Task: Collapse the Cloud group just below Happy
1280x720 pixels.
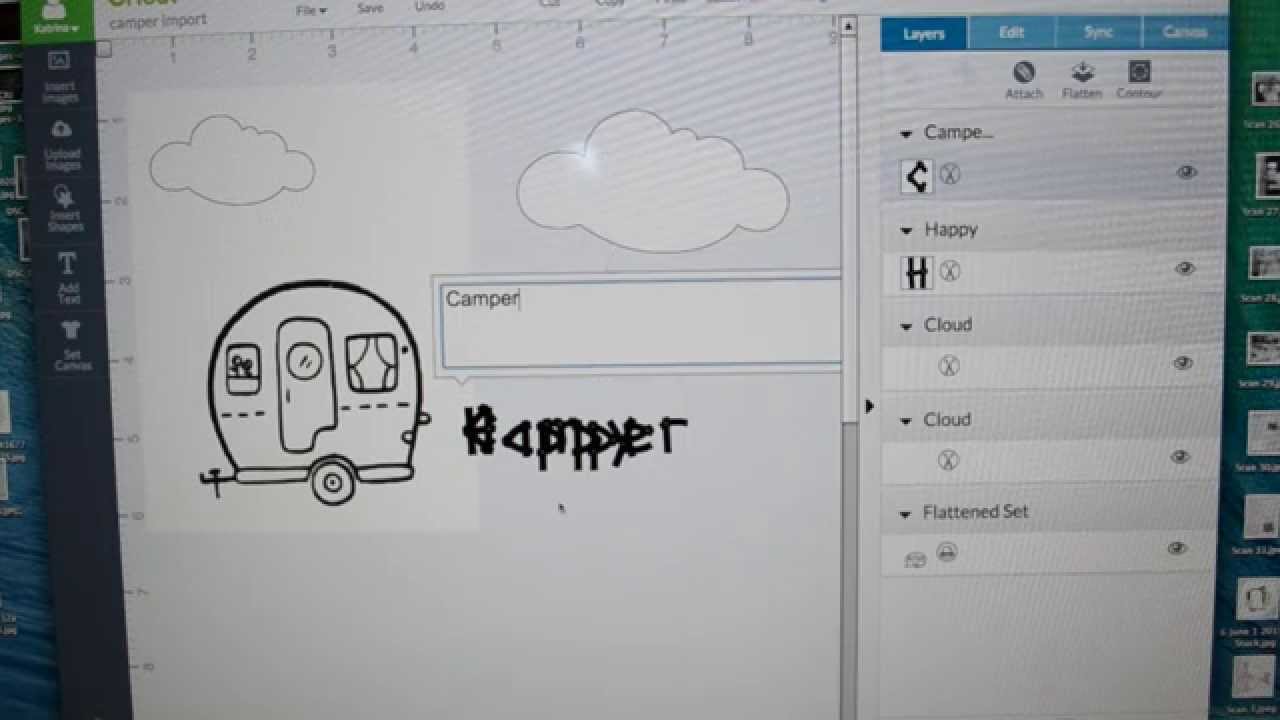Action: [906, 327]
